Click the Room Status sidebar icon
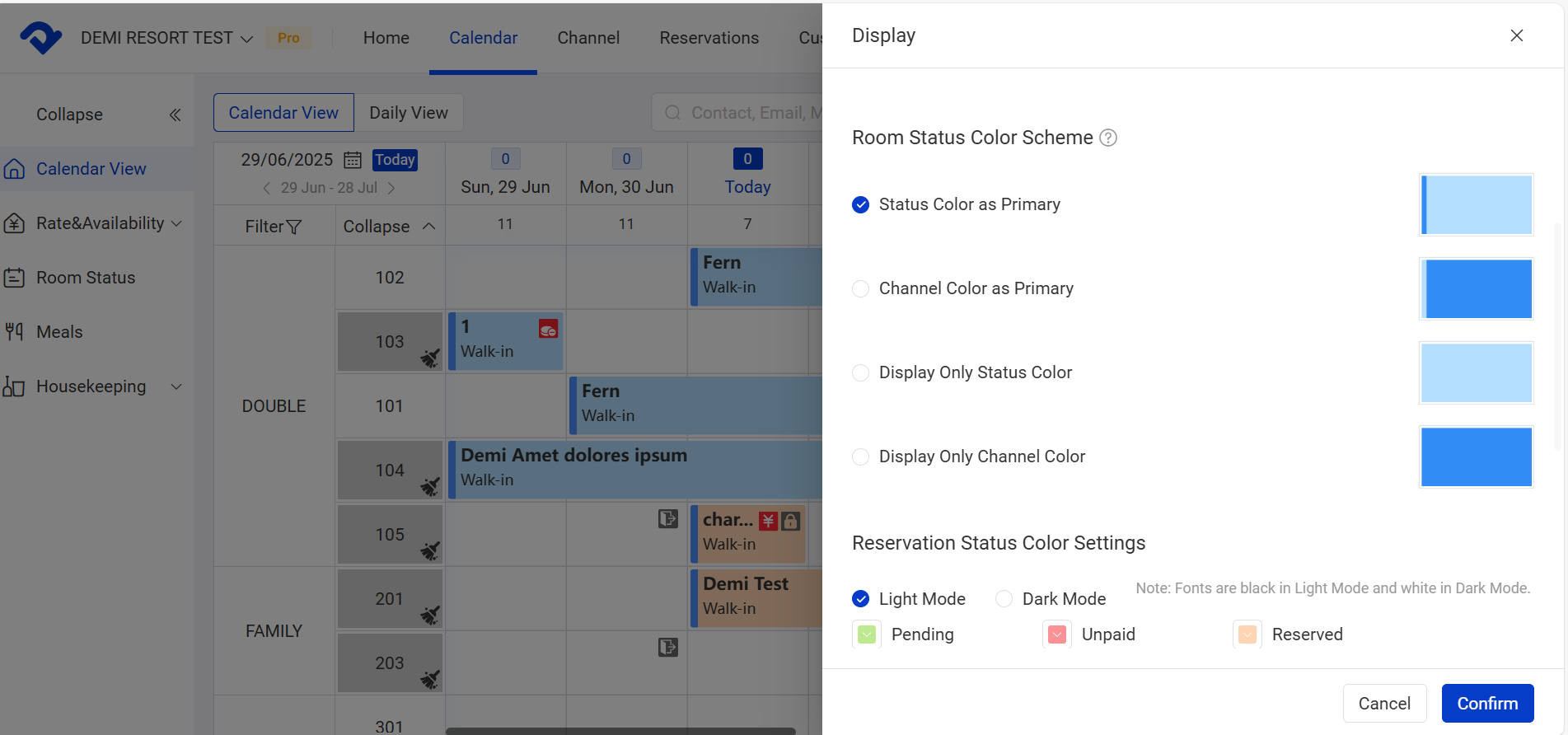 pos(14,278)
